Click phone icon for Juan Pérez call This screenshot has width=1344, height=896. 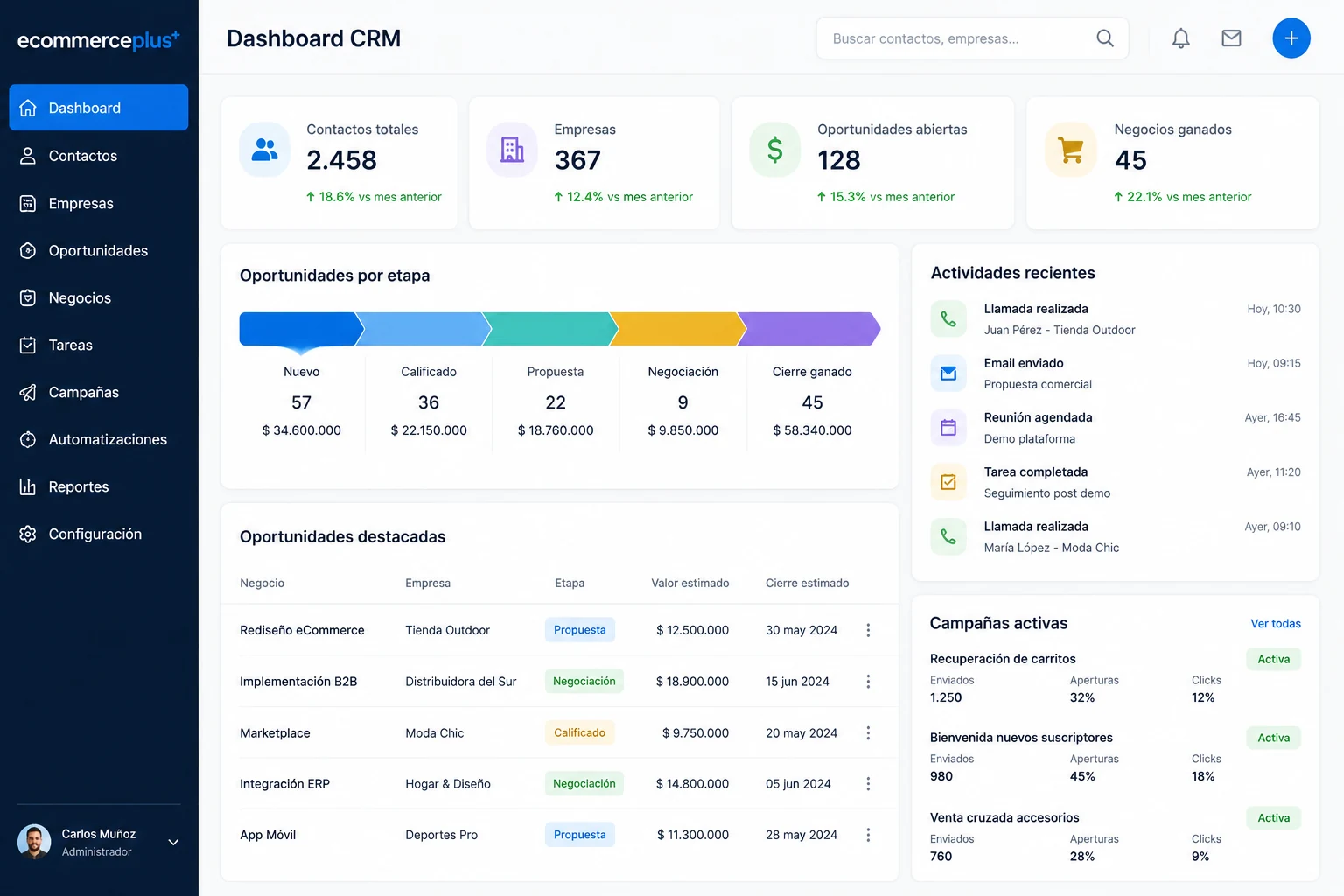click(948, 319)
